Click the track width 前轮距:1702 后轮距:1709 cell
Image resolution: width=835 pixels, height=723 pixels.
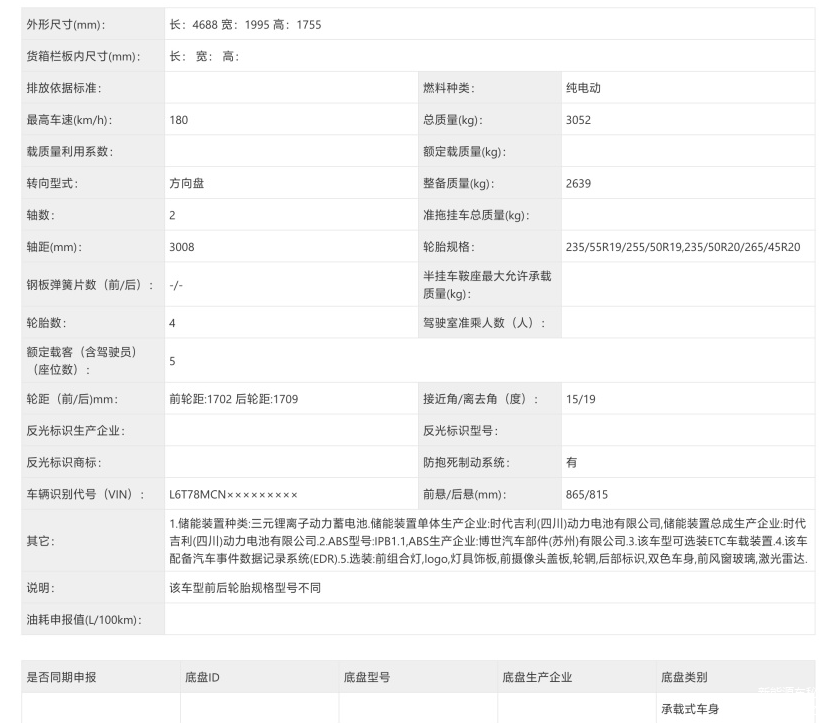[x=234, y=399]
